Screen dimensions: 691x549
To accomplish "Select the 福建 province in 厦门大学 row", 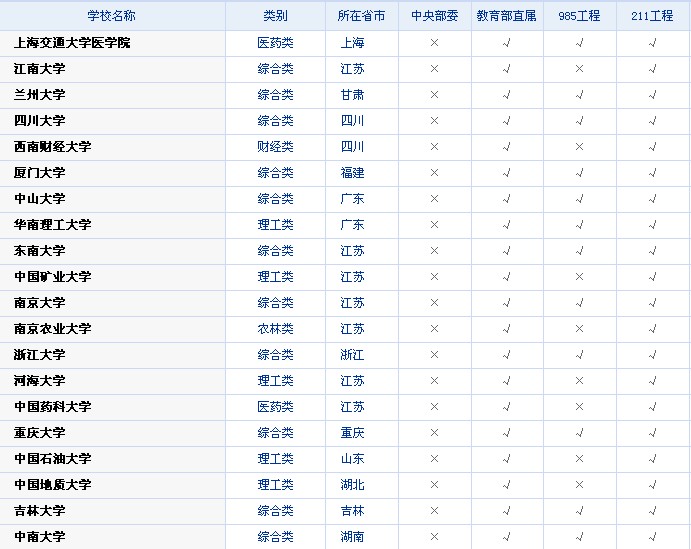I will point(352,173).
